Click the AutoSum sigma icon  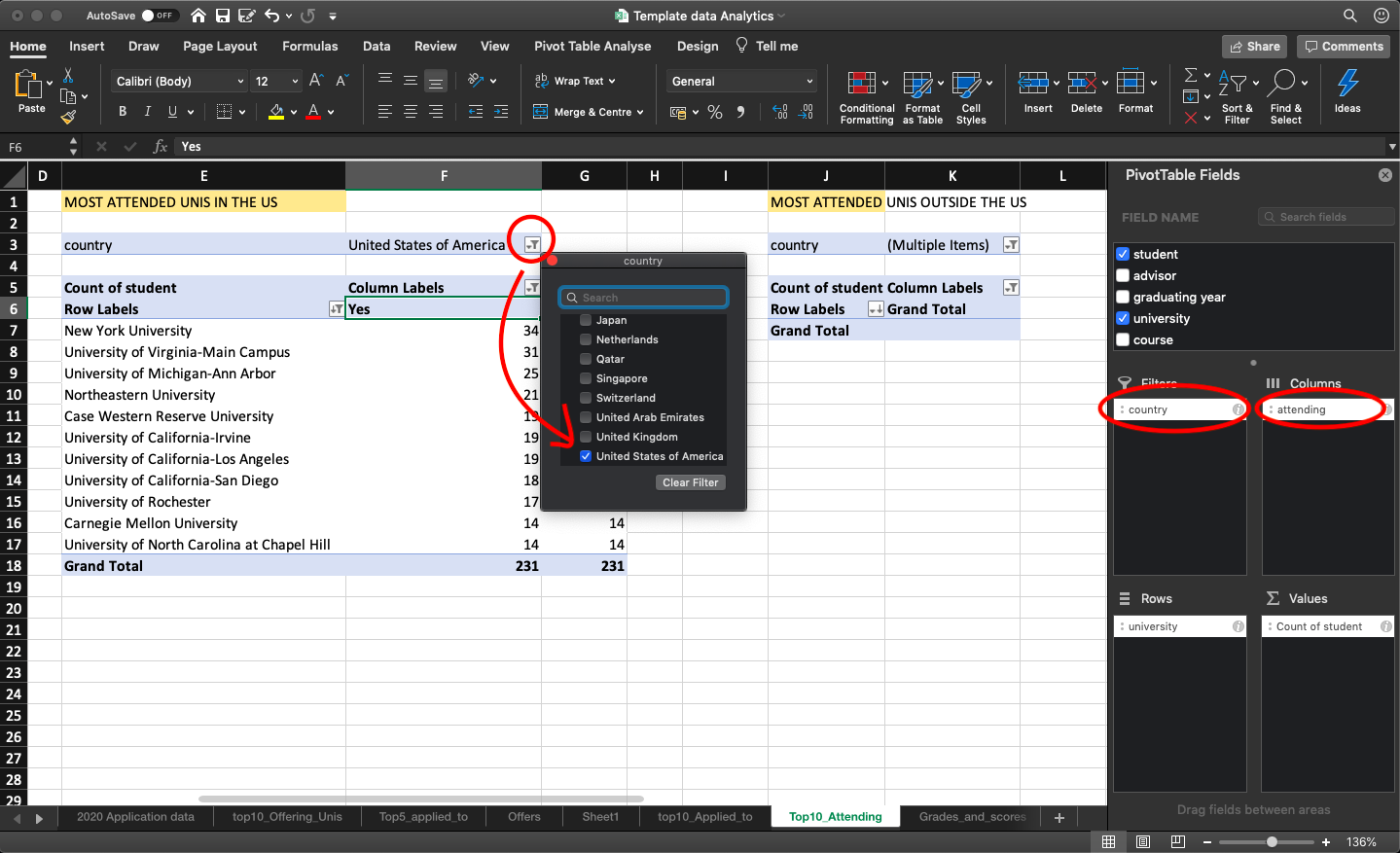click(1191, 75)
